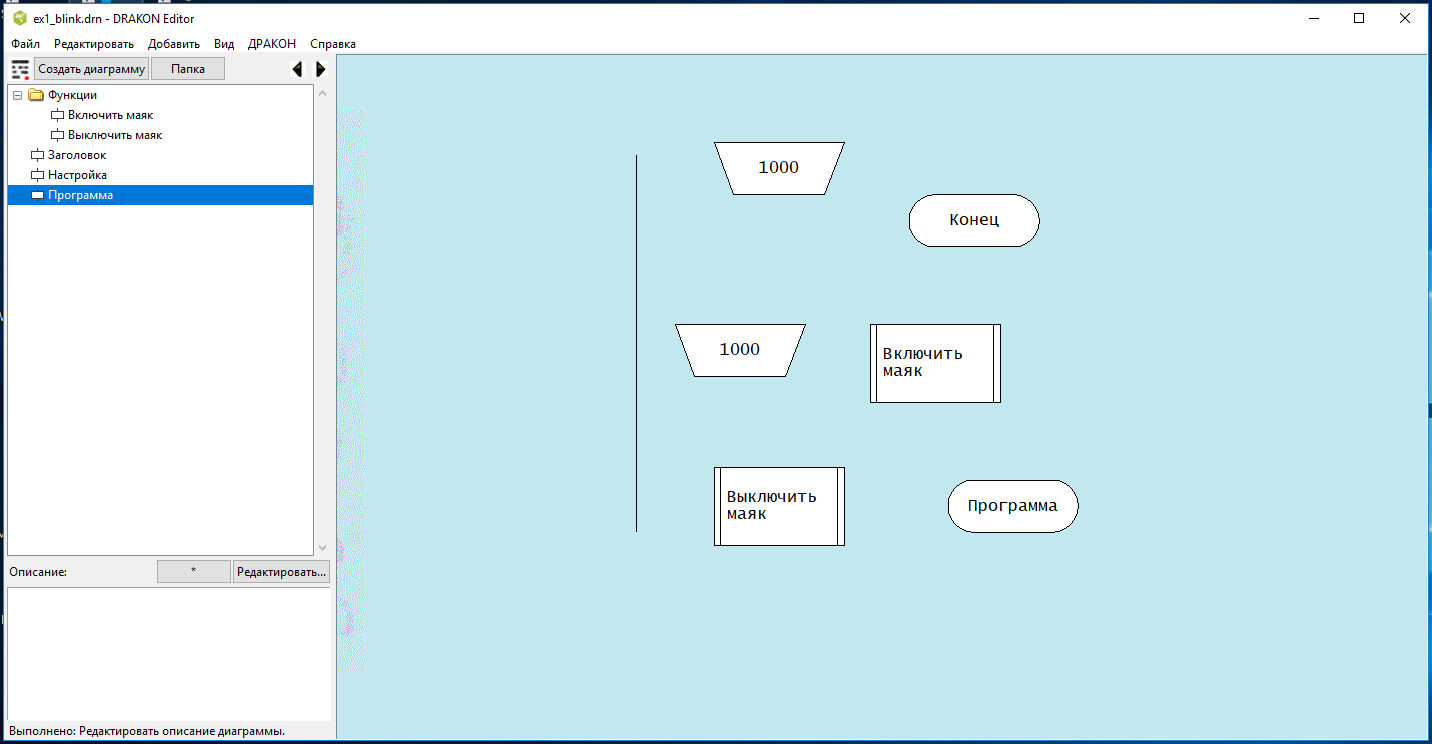Select the lower 1000 timer icon on canvas
The width and height of the screenshot is (1432, 744).
(740, 350)
